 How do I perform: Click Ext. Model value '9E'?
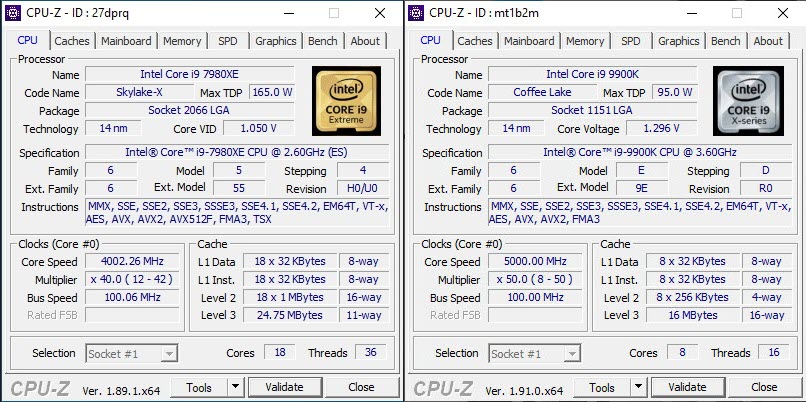tap(642, 188)
